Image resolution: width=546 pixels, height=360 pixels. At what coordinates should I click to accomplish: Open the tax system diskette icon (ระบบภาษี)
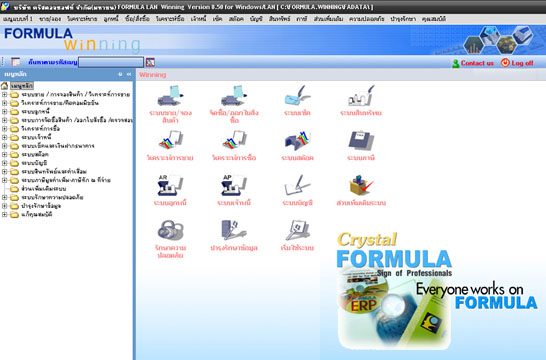click(361, 140)
